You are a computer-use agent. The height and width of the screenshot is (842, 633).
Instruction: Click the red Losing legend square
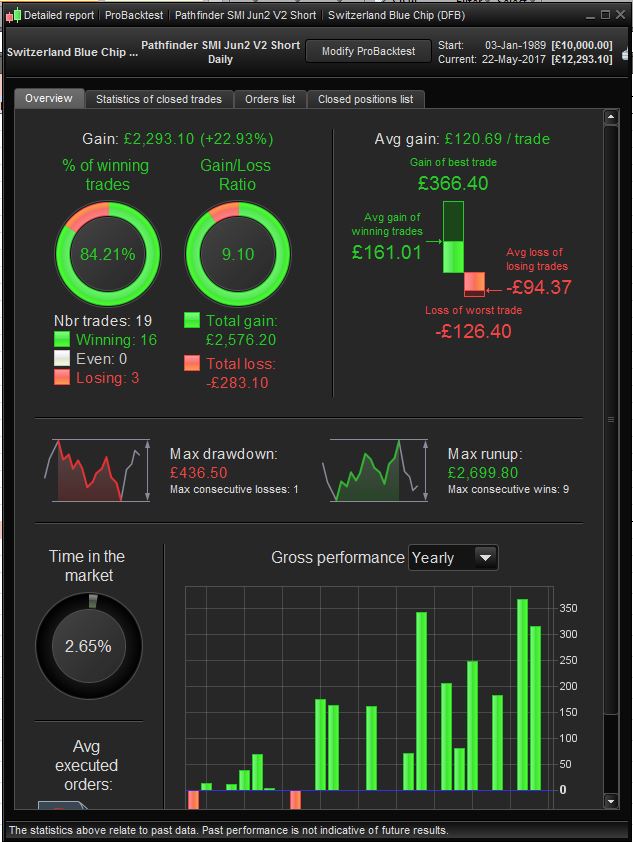coord(62,378)
